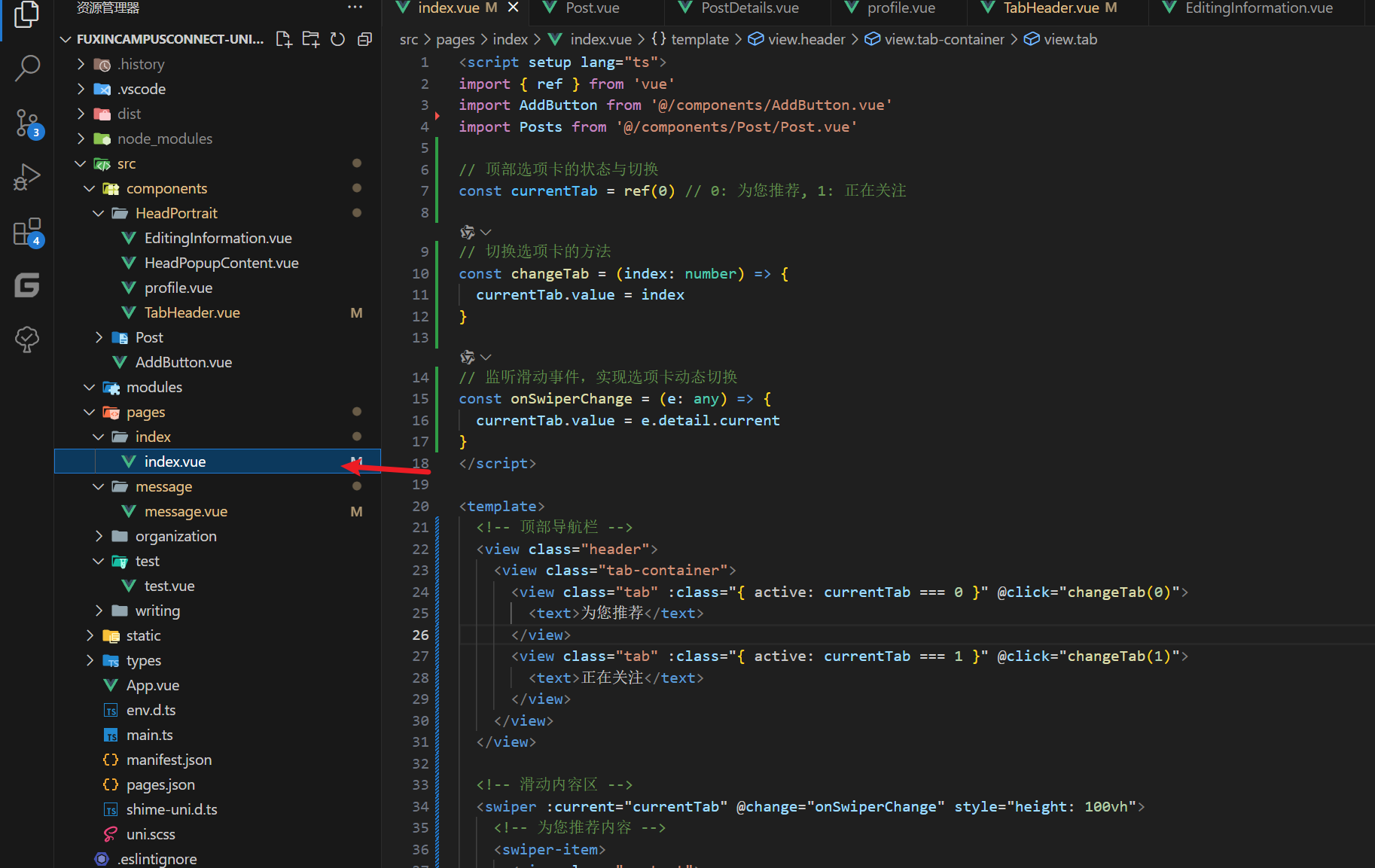Open Source Control view with 3 changes
The image size is (1375, 868).
(27, 123)
